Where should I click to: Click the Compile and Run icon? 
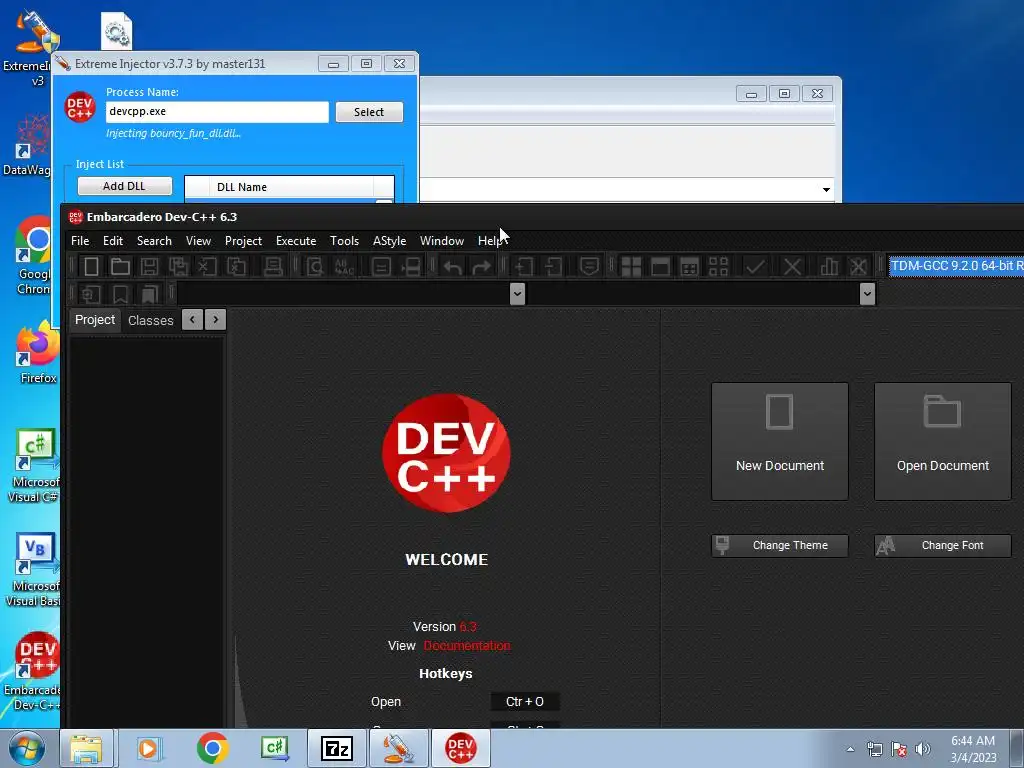pos(689,266)
